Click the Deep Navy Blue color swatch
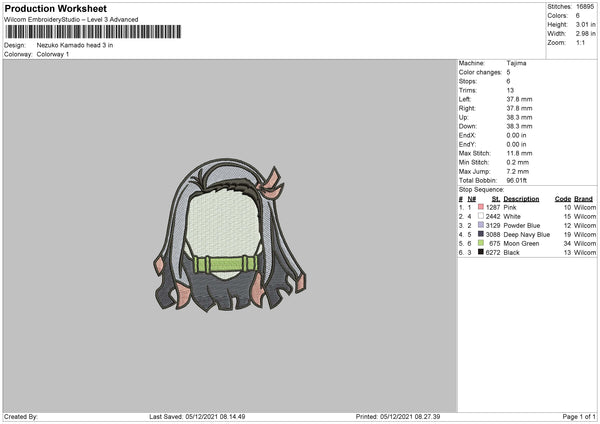Image resolution: width=600 pixels, height=424 pixels. (x=481, y=234)
